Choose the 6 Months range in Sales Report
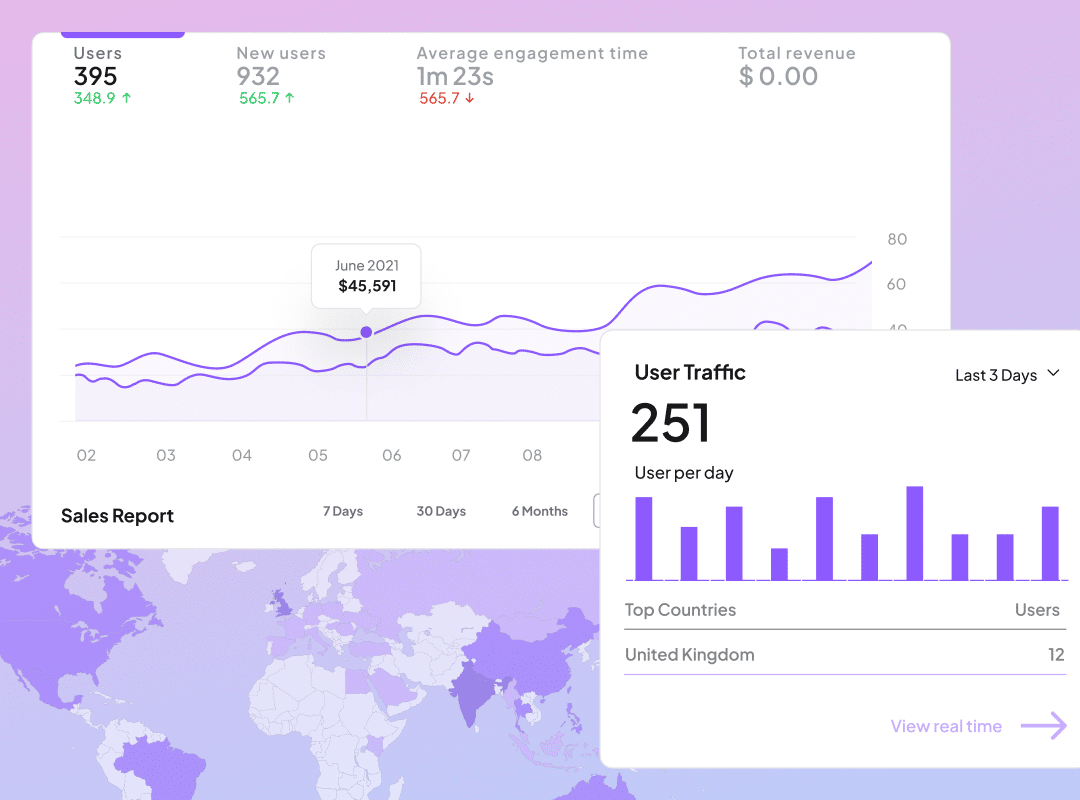 [x=540, y=511]
